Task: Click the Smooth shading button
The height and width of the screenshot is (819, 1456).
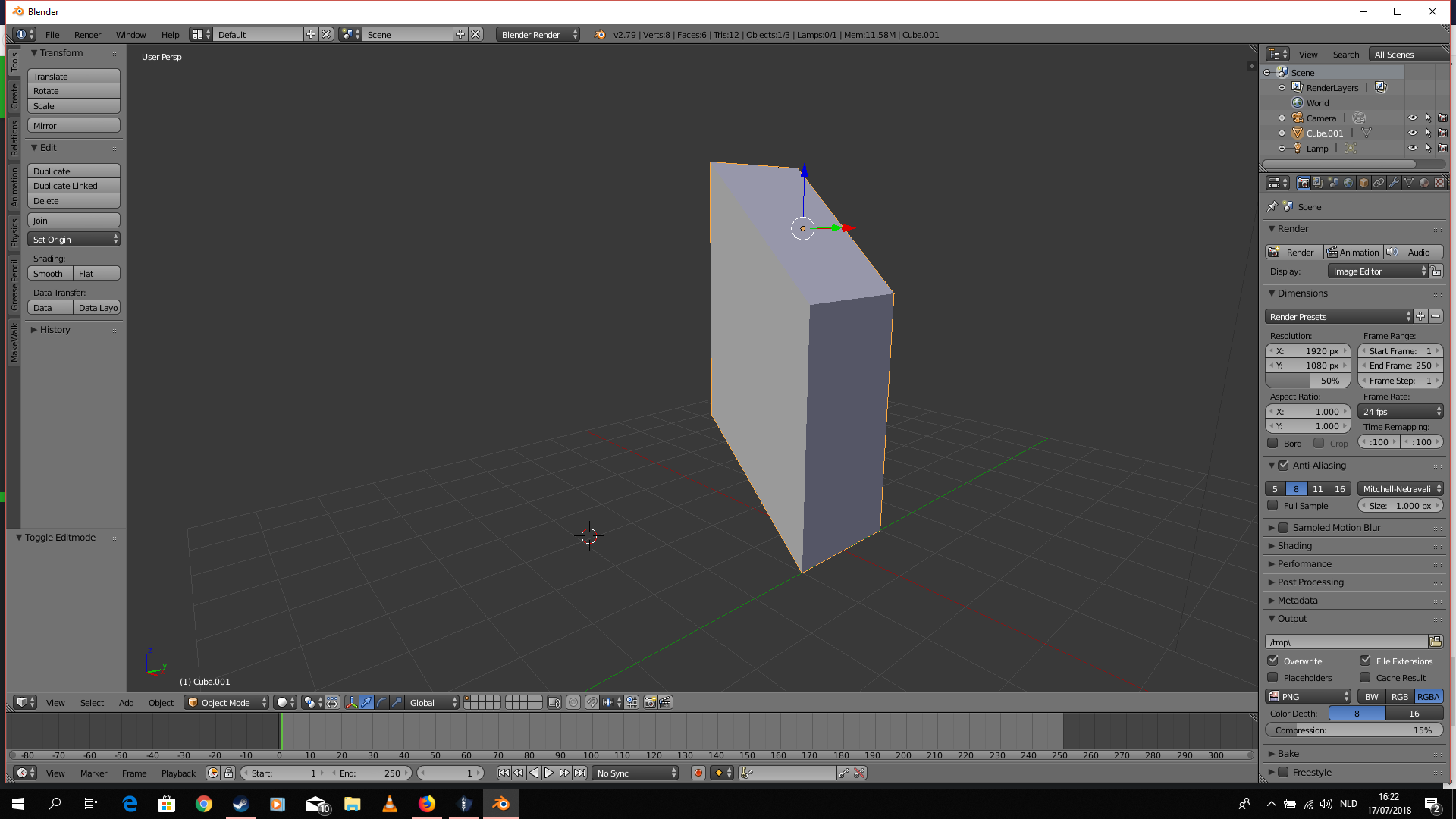Action: pos(50,273)
